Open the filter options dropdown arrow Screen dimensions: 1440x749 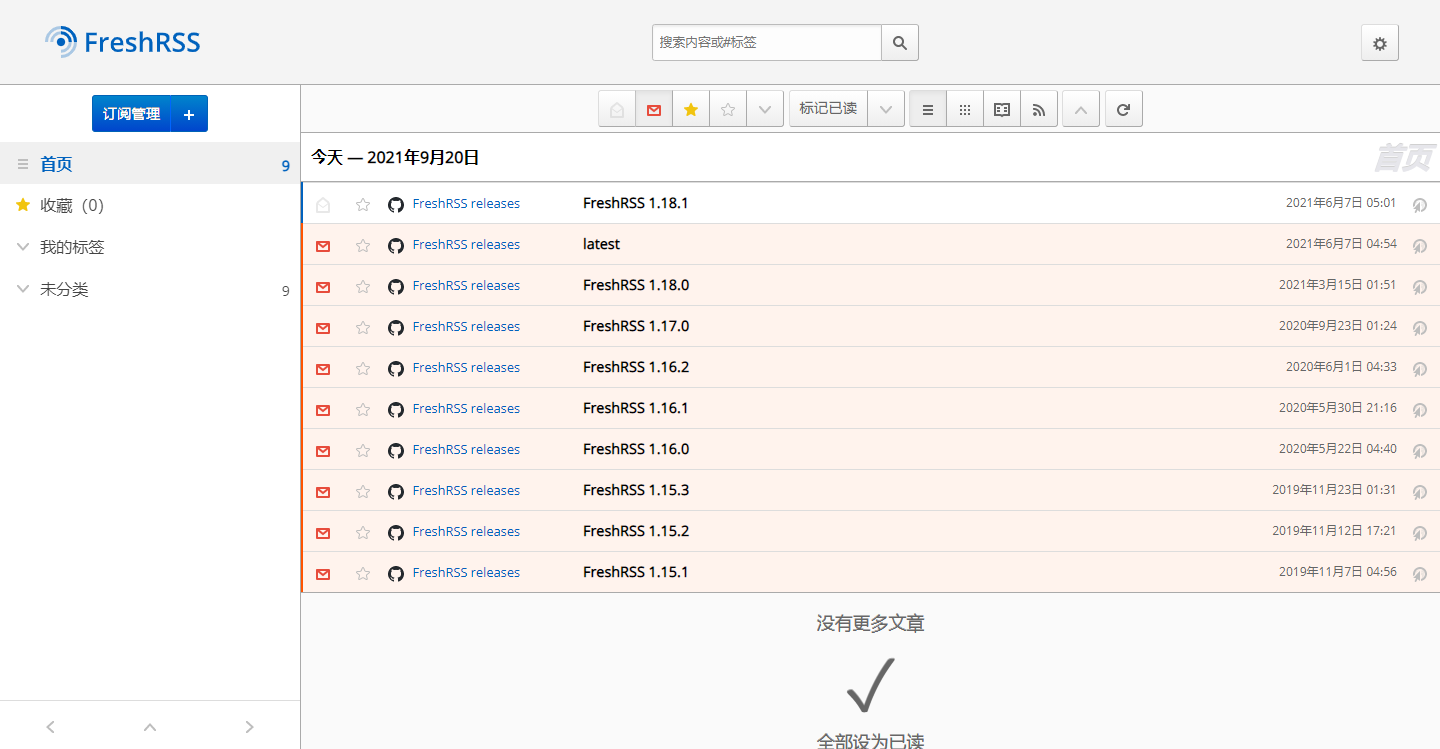[x=765, y=109]
